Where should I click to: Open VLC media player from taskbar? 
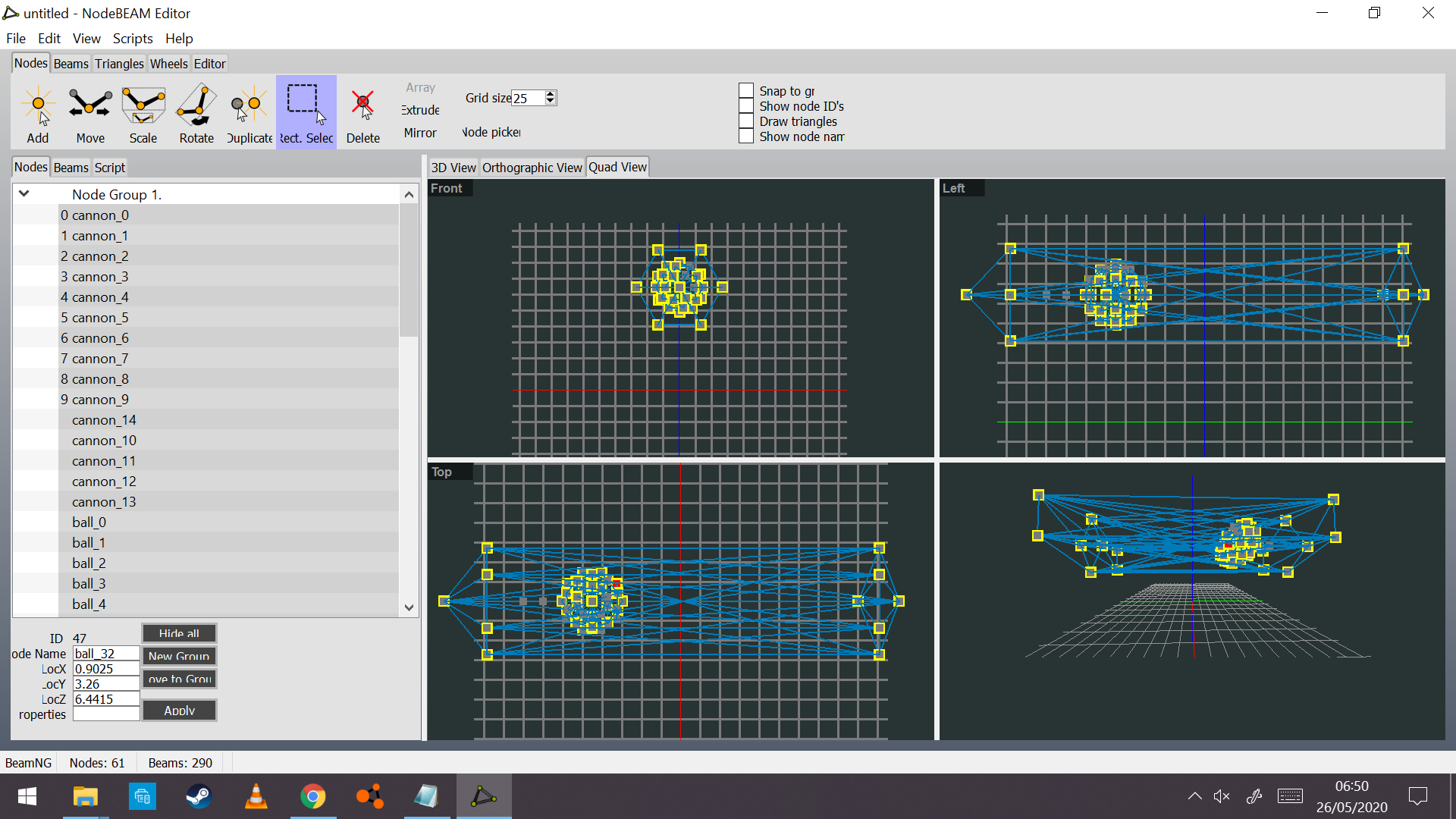[256, 796]
